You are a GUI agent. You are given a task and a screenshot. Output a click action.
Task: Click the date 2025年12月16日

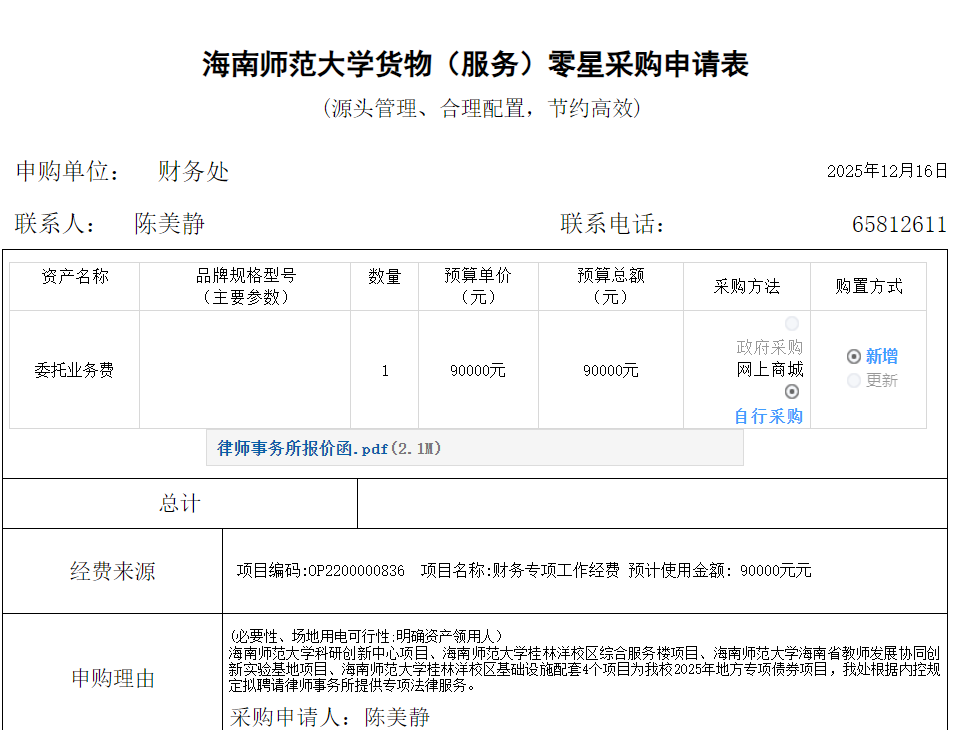coord(886,171)
